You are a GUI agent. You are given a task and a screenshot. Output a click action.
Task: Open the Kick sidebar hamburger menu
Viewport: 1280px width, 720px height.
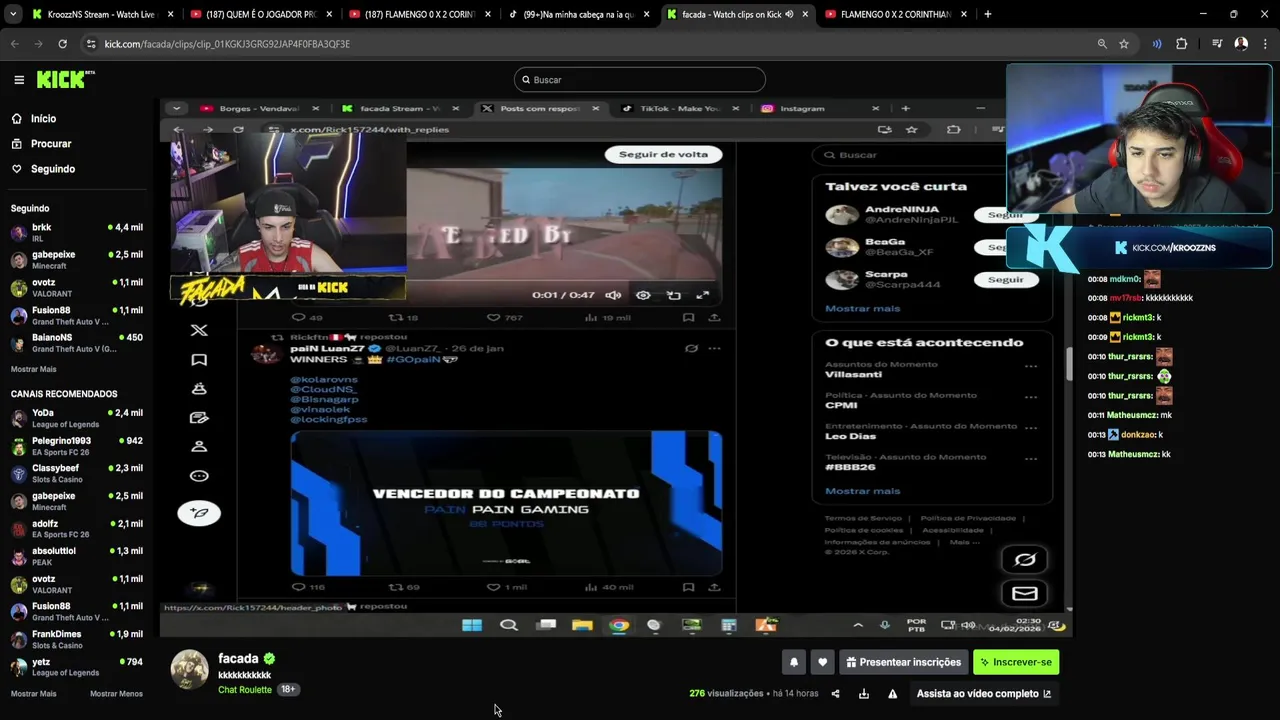point(19,80)
